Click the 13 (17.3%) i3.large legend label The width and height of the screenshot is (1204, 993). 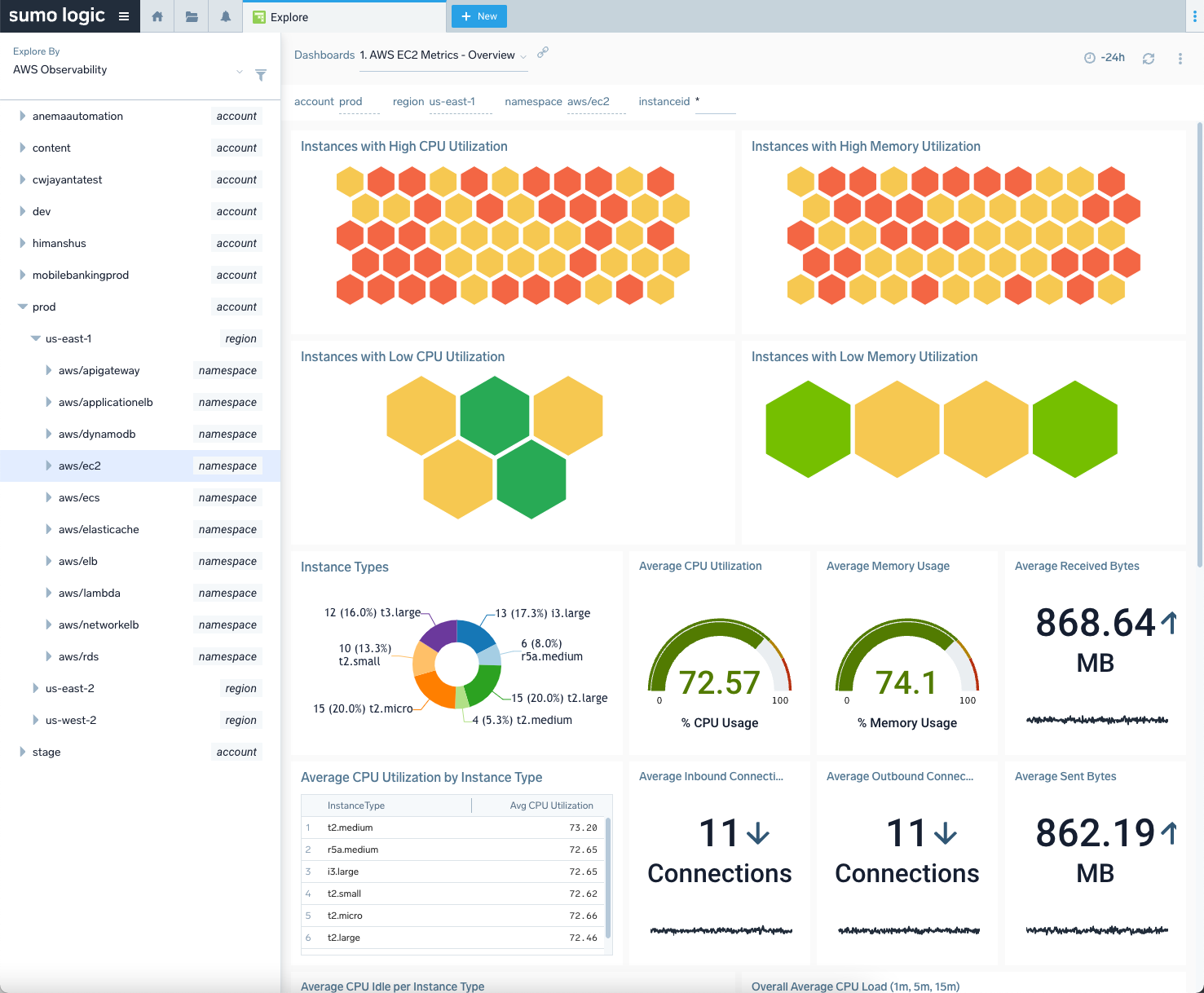pyautogui.click(x=543, y=613)
